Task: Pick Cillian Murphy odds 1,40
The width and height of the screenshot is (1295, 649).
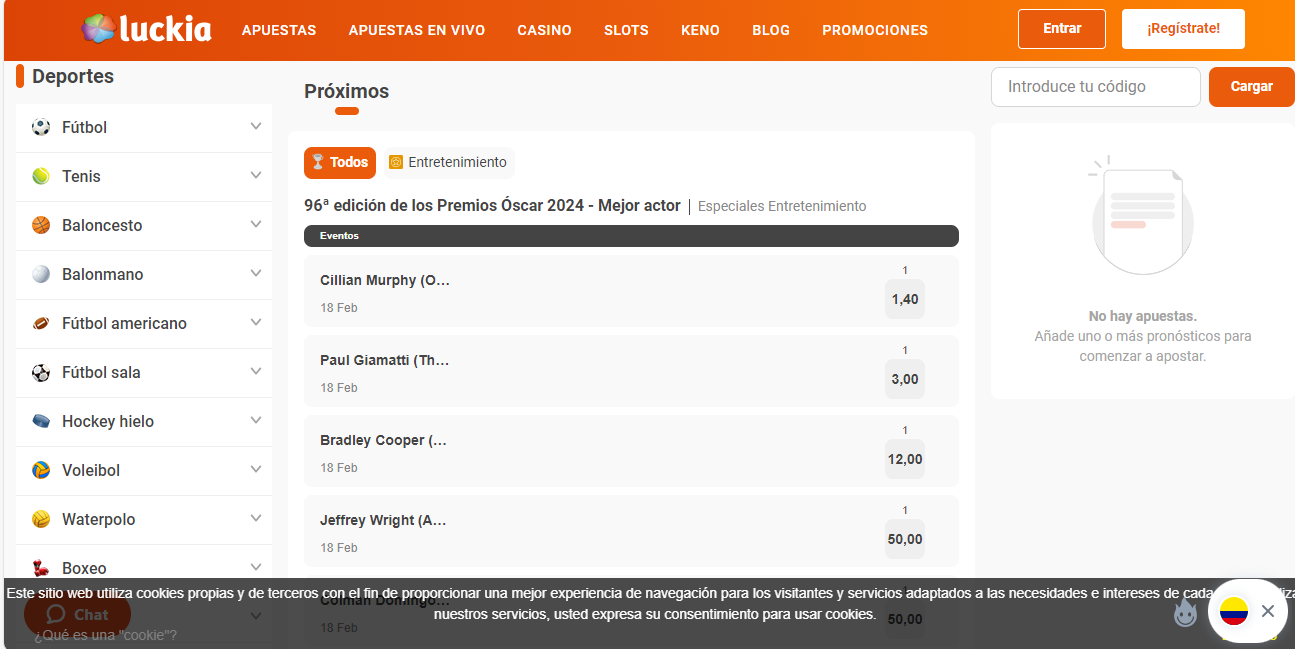Action: tap(904, 299)
